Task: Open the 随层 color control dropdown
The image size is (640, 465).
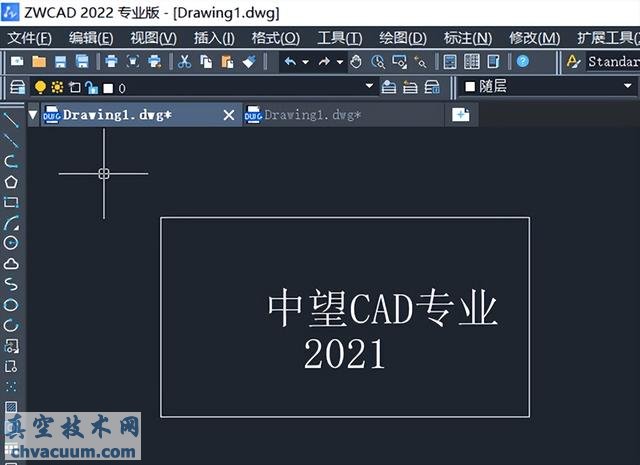Action: (627, 87)
